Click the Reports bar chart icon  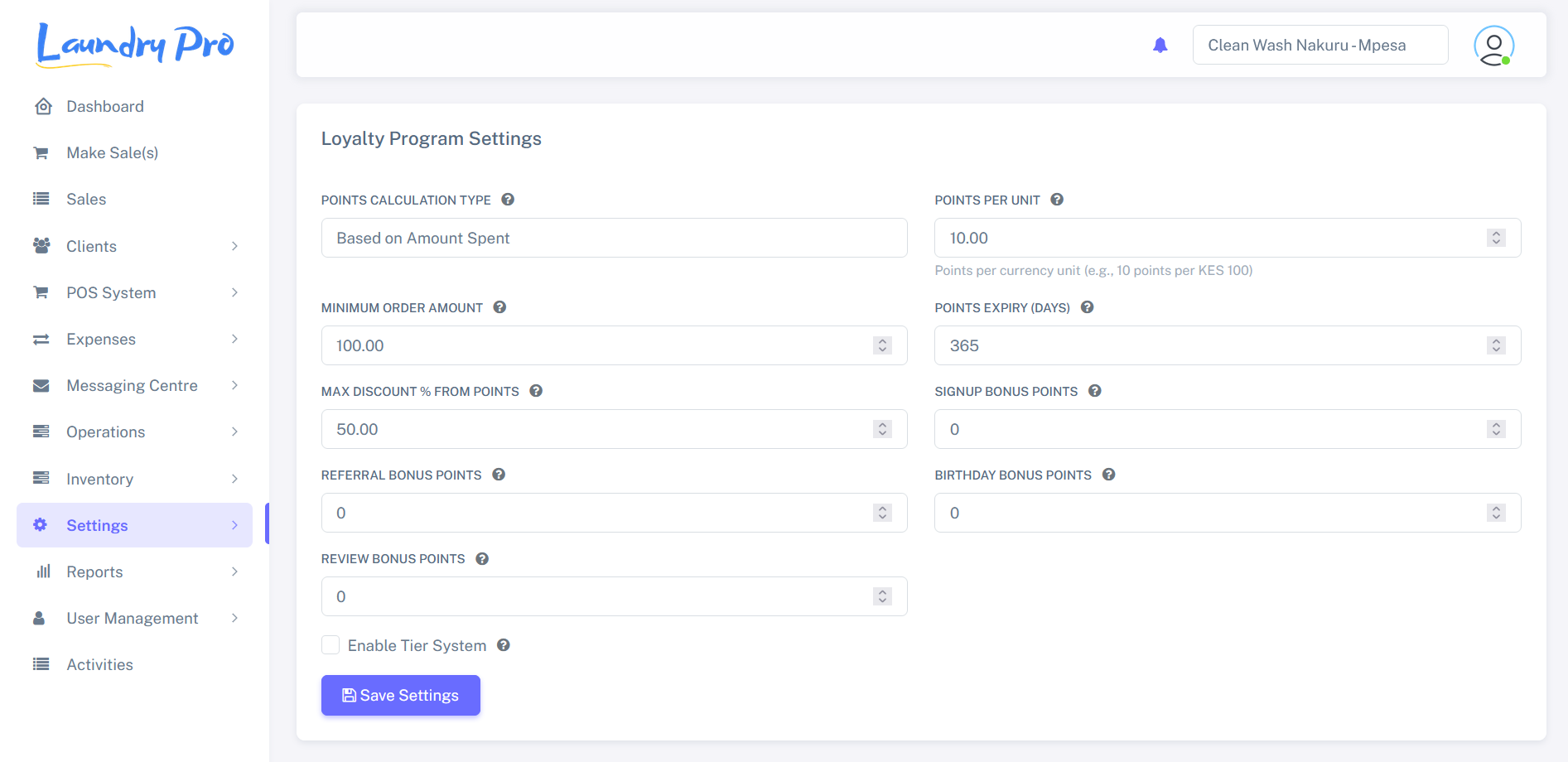tap(43, 571)
